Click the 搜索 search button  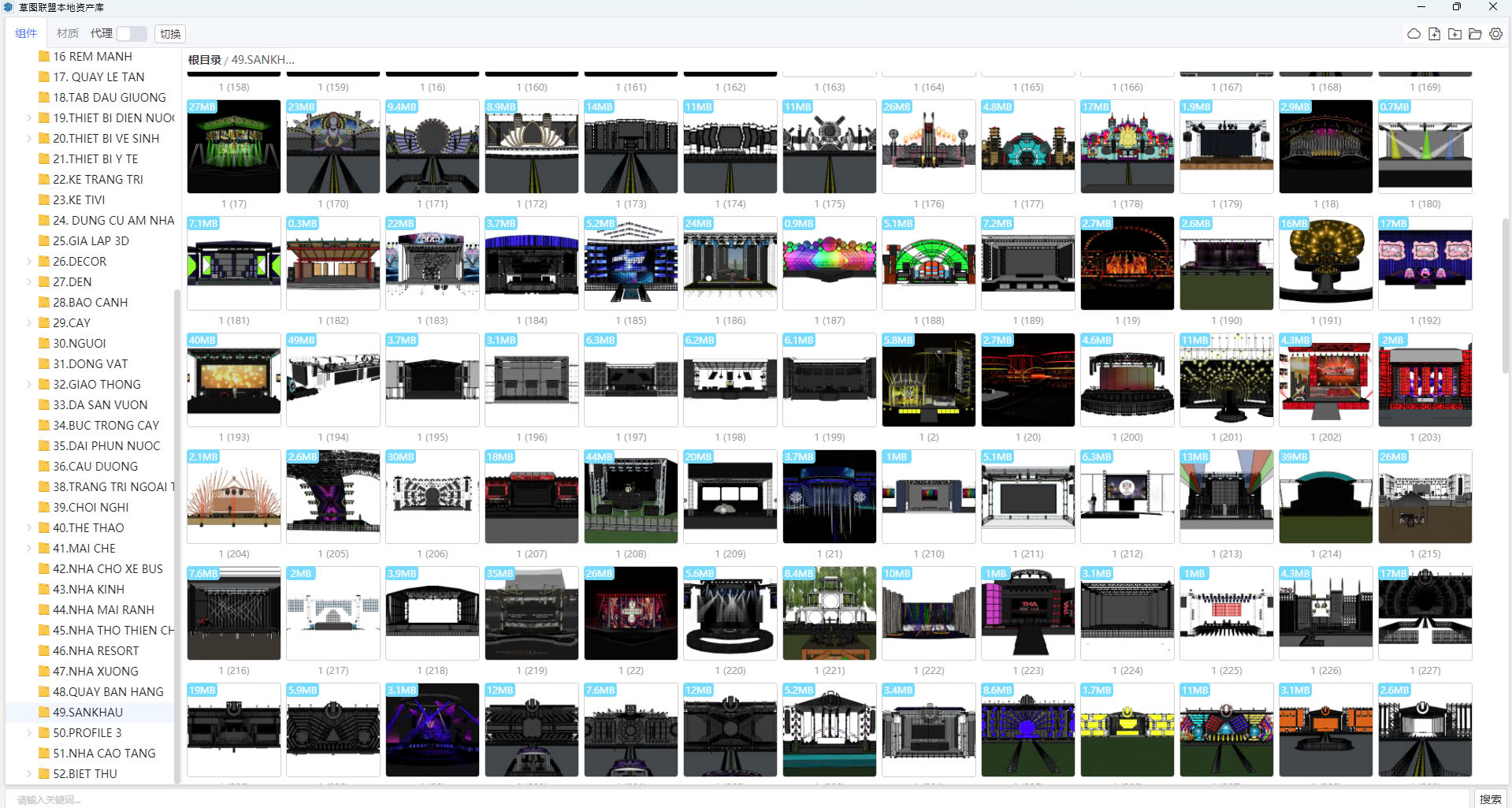click(1489, 799)
